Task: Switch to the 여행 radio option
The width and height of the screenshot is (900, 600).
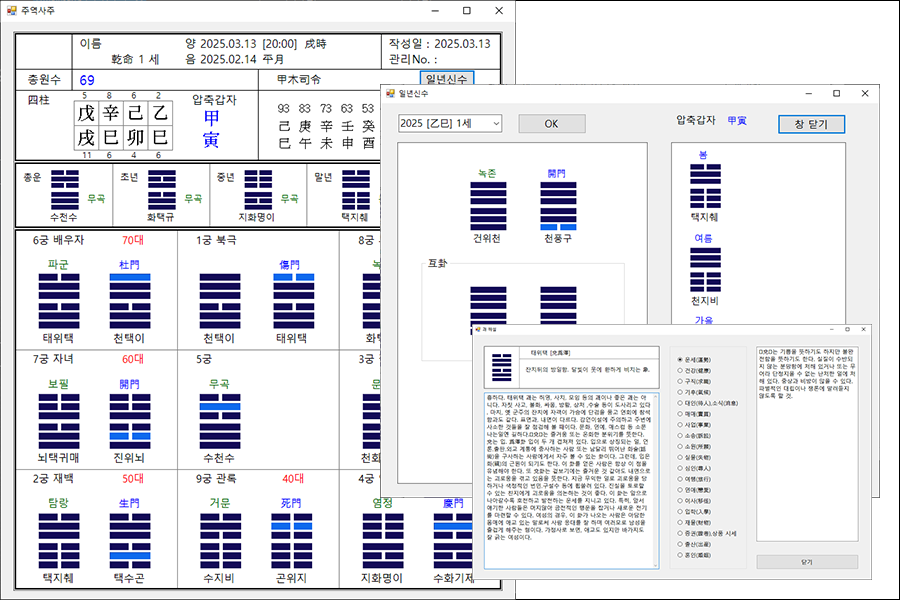Action: tap(681, 478)
